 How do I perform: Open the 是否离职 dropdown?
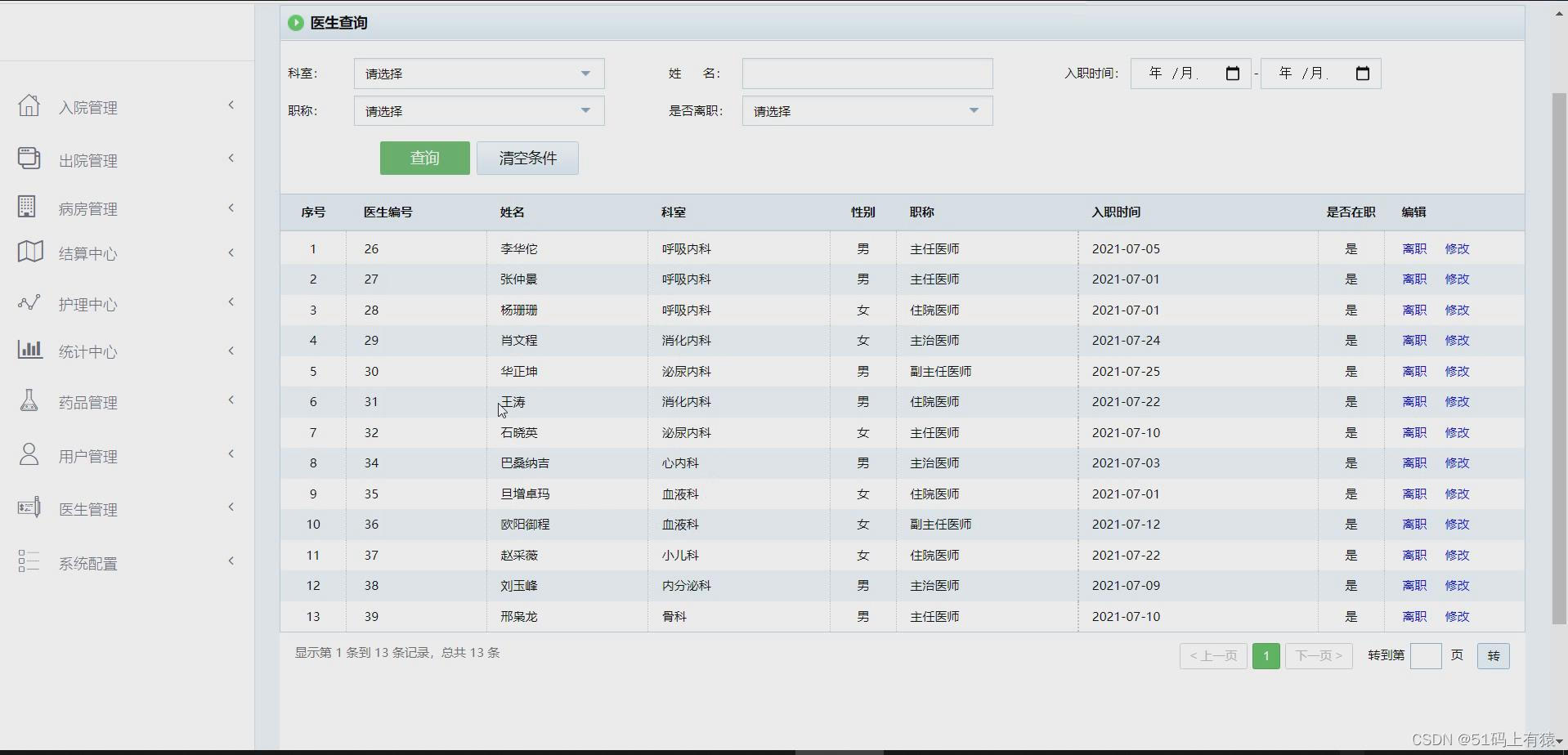pos(867,110)
